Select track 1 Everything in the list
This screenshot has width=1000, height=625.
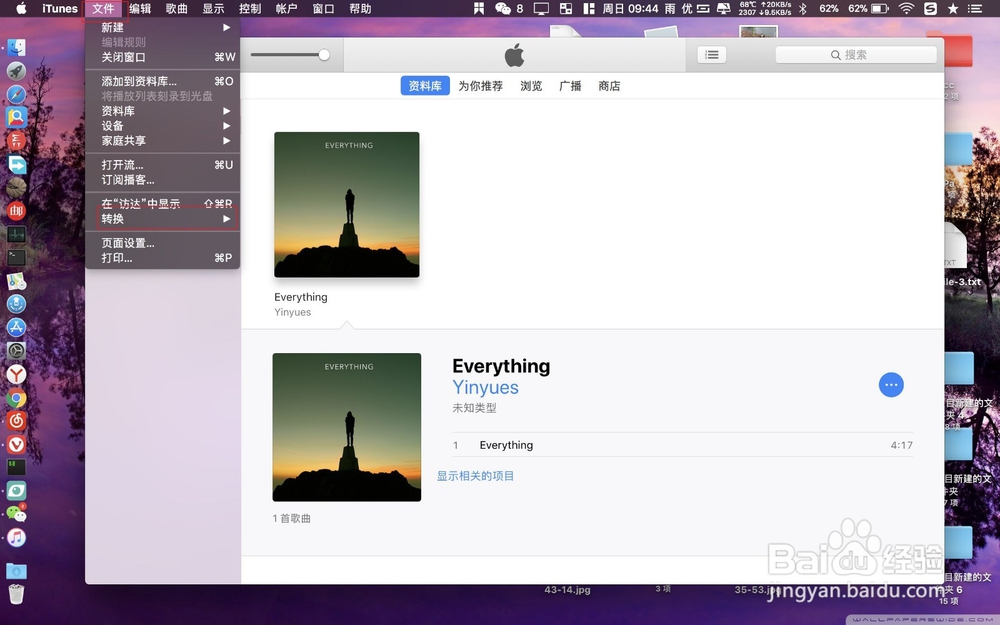tap(682, 445)
